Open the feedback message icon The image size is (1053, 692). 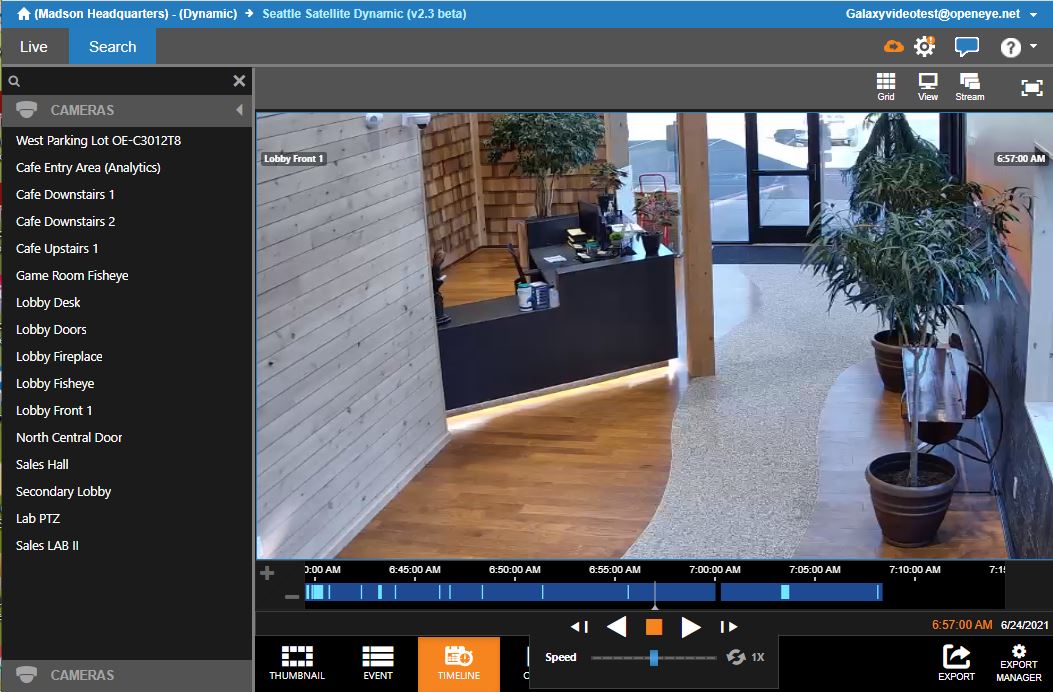tap(966, 46)
